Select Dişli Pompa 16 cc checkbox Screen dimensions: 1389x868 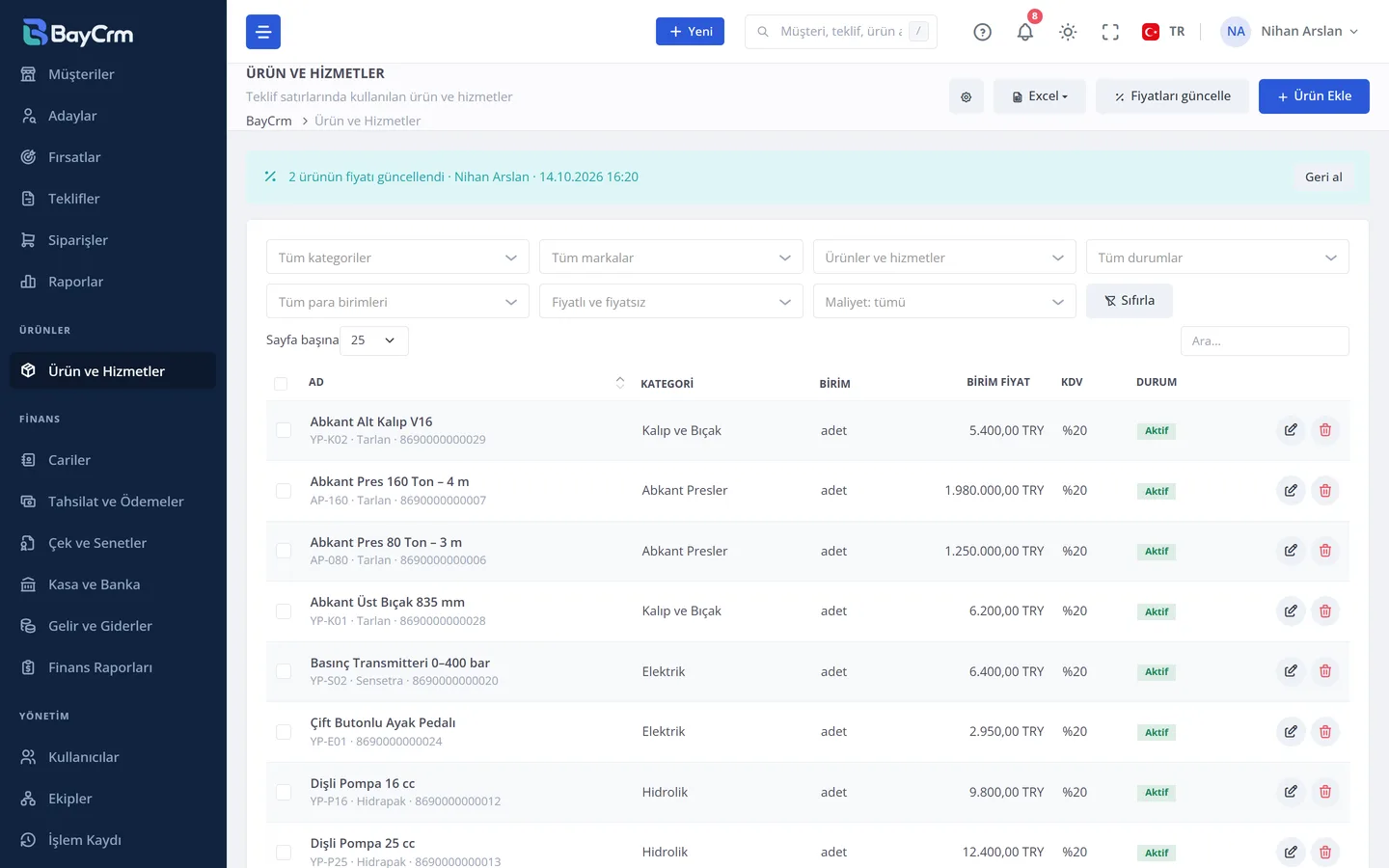(284, 792)
